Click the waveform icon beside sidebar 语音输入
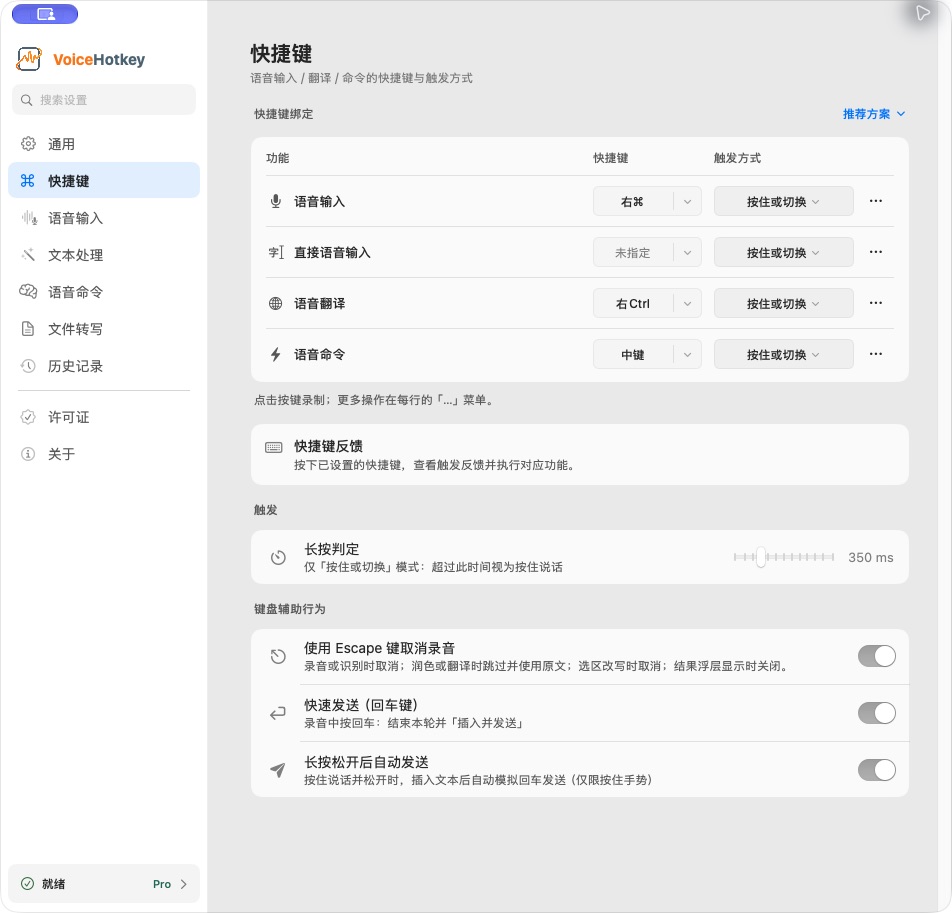The width and height of the screenshot is (952, 913). (x=29, y=217)
